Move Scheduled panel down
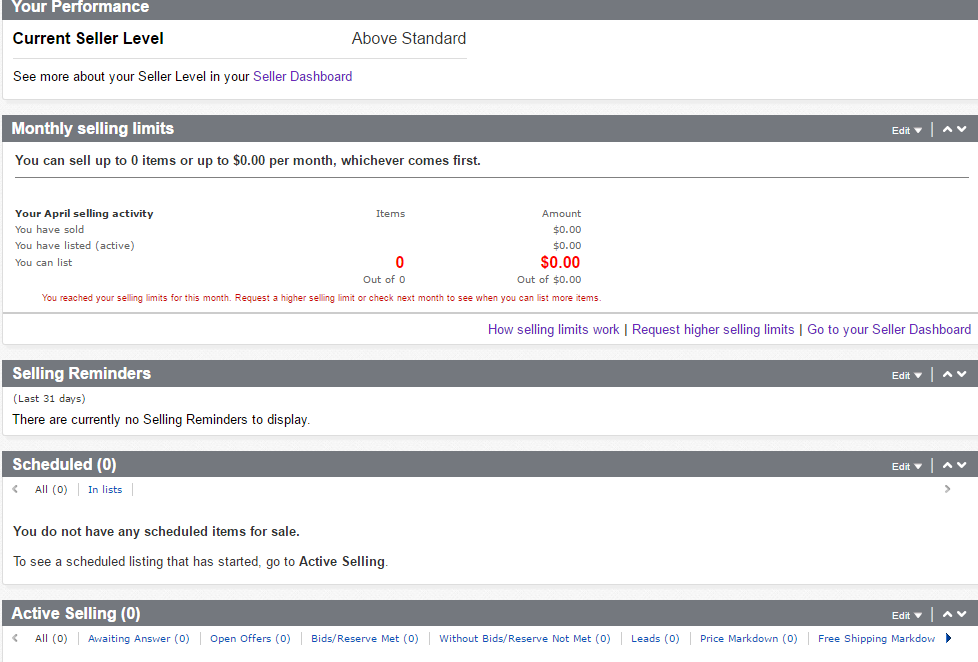This screenshot has height=662, width=978. (x=962, y=465)
